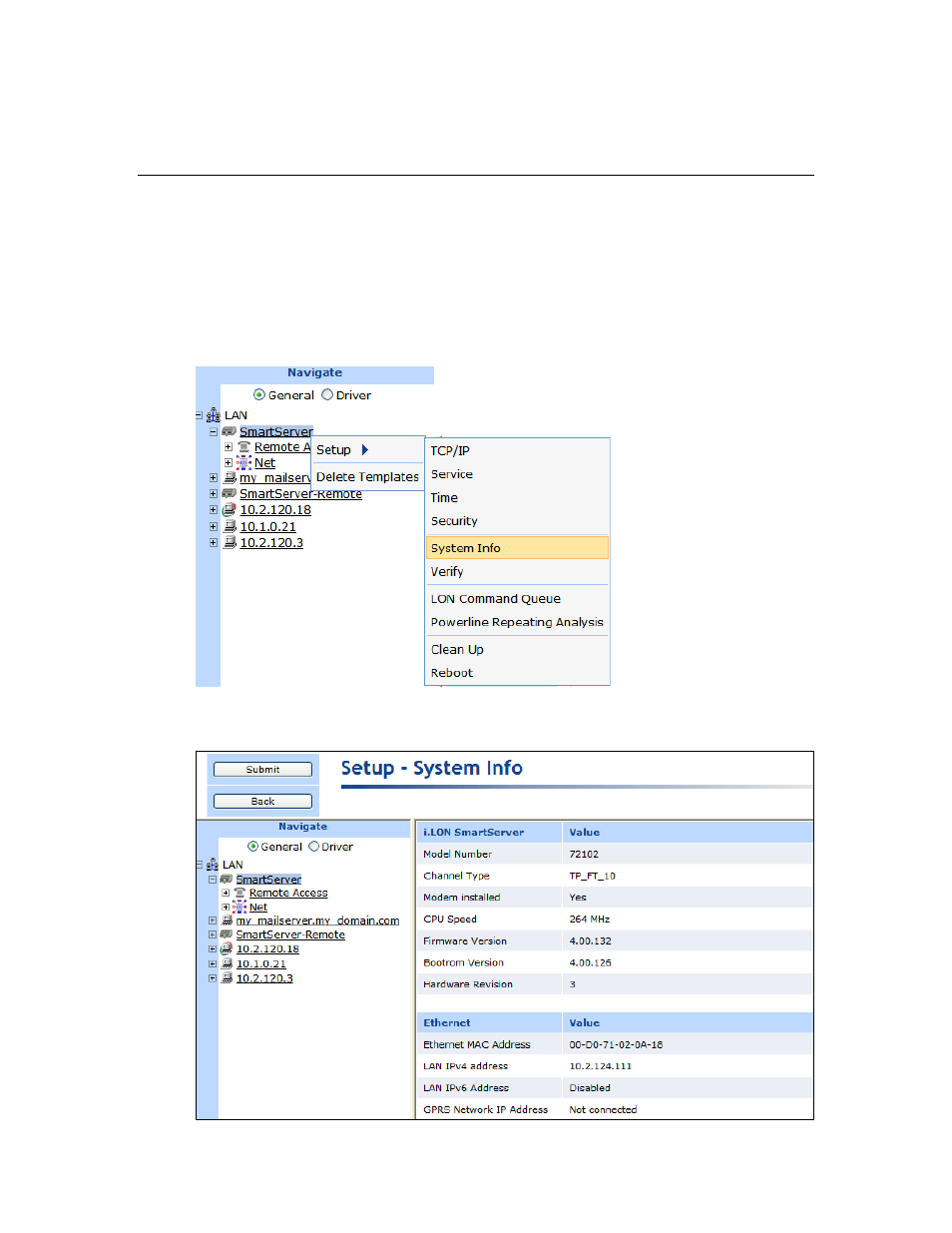Select Security in the Setup submenu
This screenshot has height=1233, width=952.
point(517,521)
